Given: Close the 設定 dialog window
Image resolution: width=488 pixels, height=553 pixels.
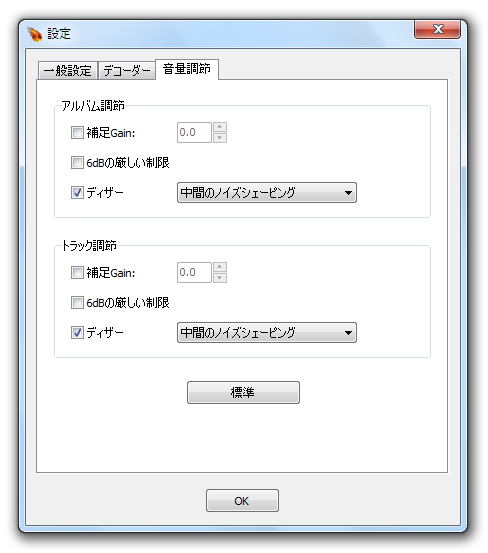Looking at the screenshot, I should 437,29.
